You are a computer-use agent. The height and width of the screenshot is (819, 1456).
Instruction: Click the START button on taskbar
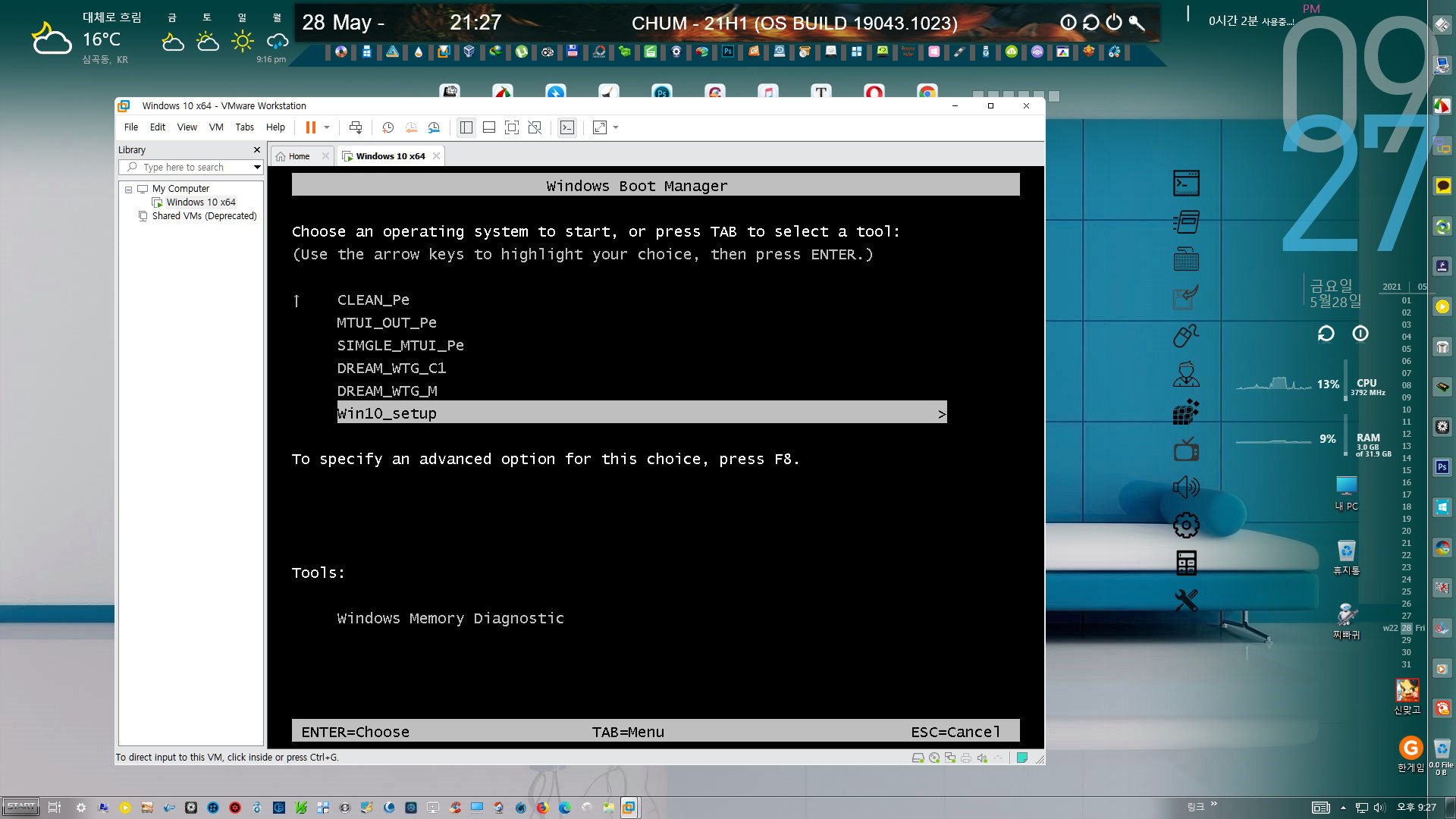tap(21, 807)
